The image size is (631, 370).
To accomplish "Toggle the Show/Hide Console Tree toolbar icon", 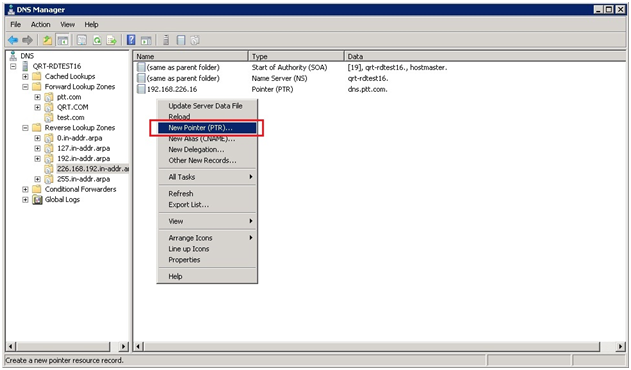I will (63, 40).
